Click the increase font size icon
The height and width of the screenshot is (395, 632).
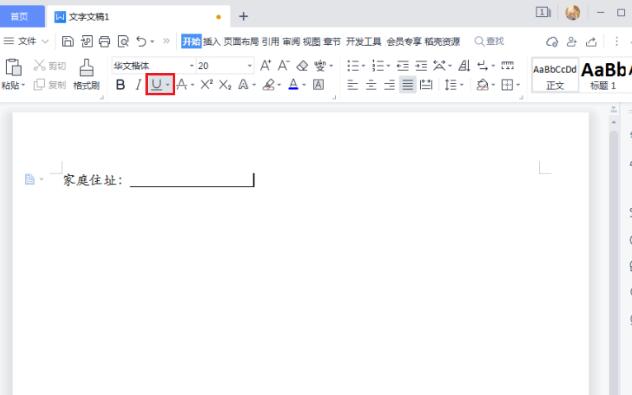coord(265,65)
